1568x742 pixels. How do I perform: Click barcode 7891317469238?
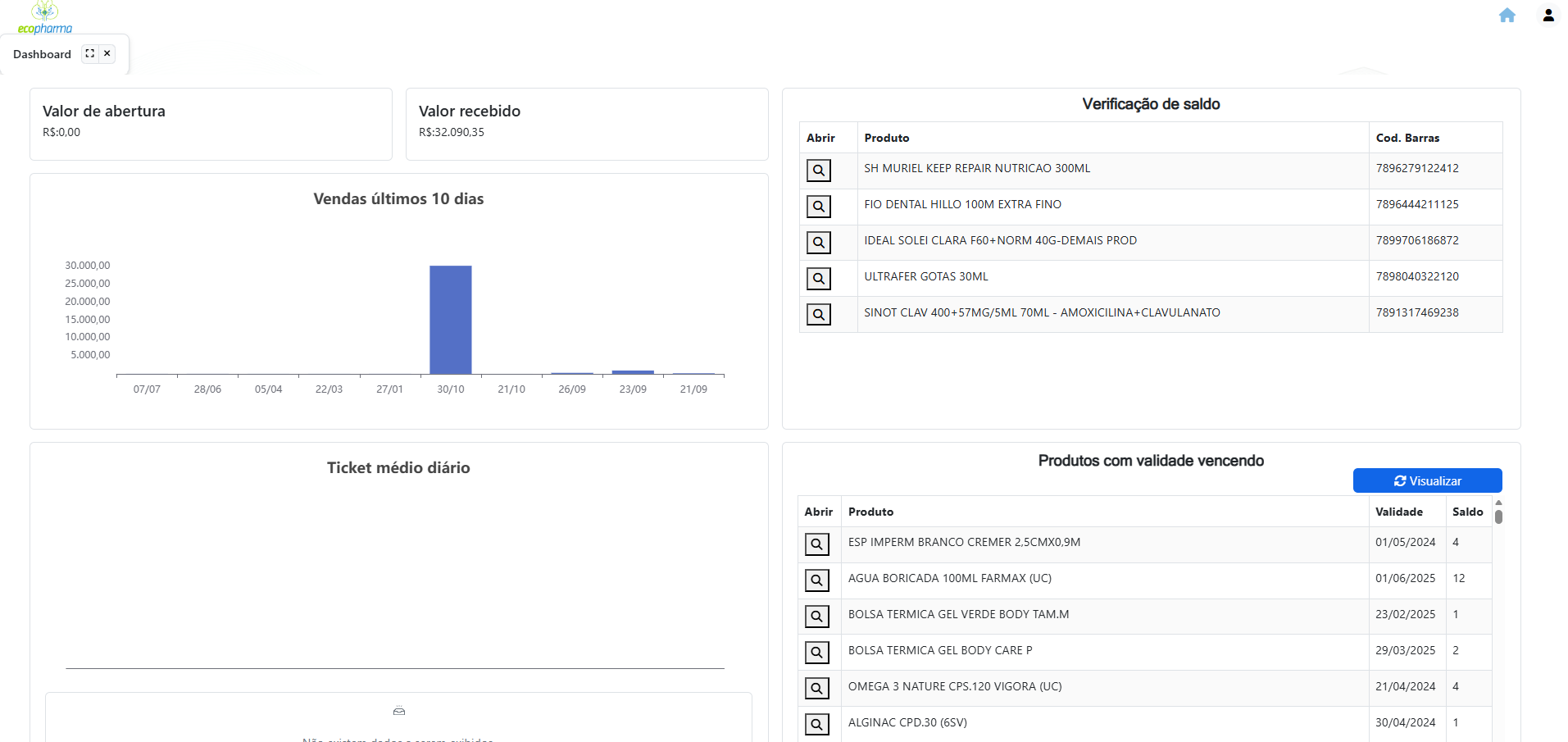coord(1417,312)
